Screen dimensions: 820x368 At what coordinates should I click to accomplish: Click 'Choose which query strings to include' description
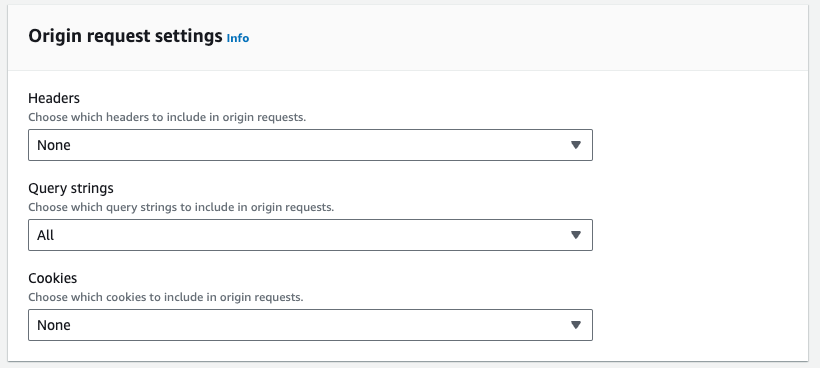tap(181, 207)
